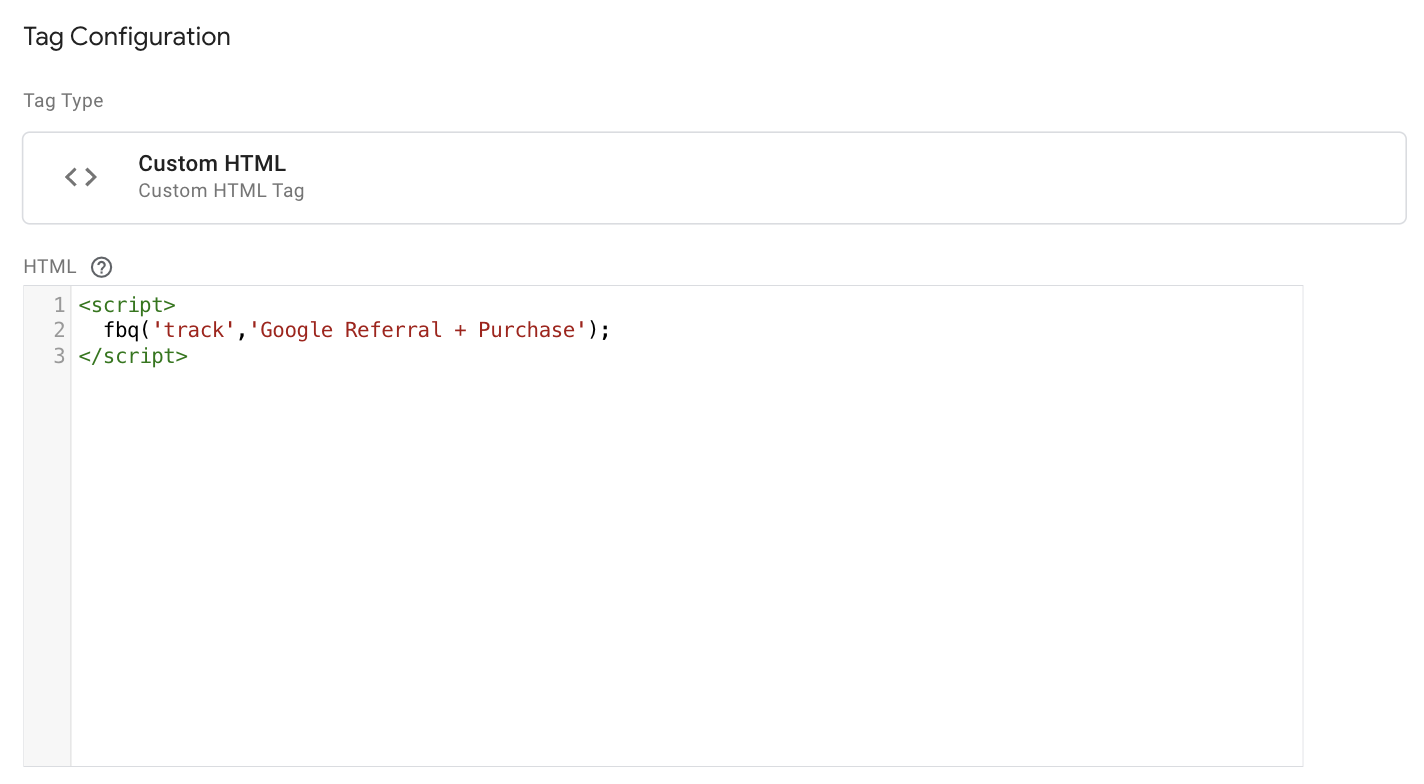Open the HTML field help icon

point(101,267)
